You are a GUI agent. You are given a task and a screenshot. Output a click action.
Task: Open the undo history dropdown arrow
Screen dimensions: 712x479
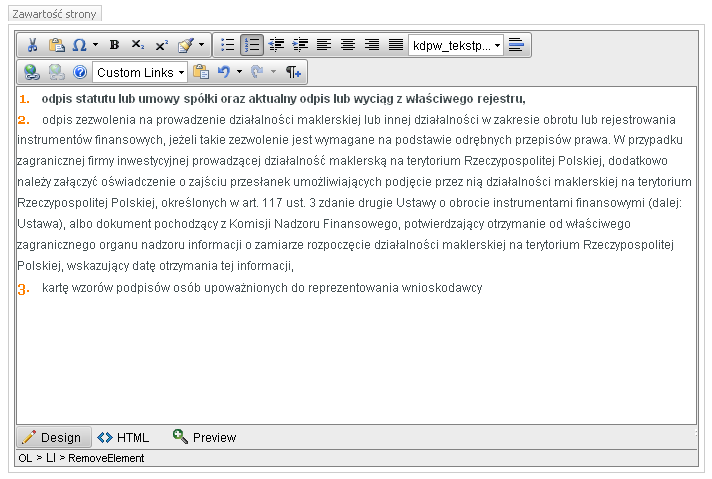point(239,72)
